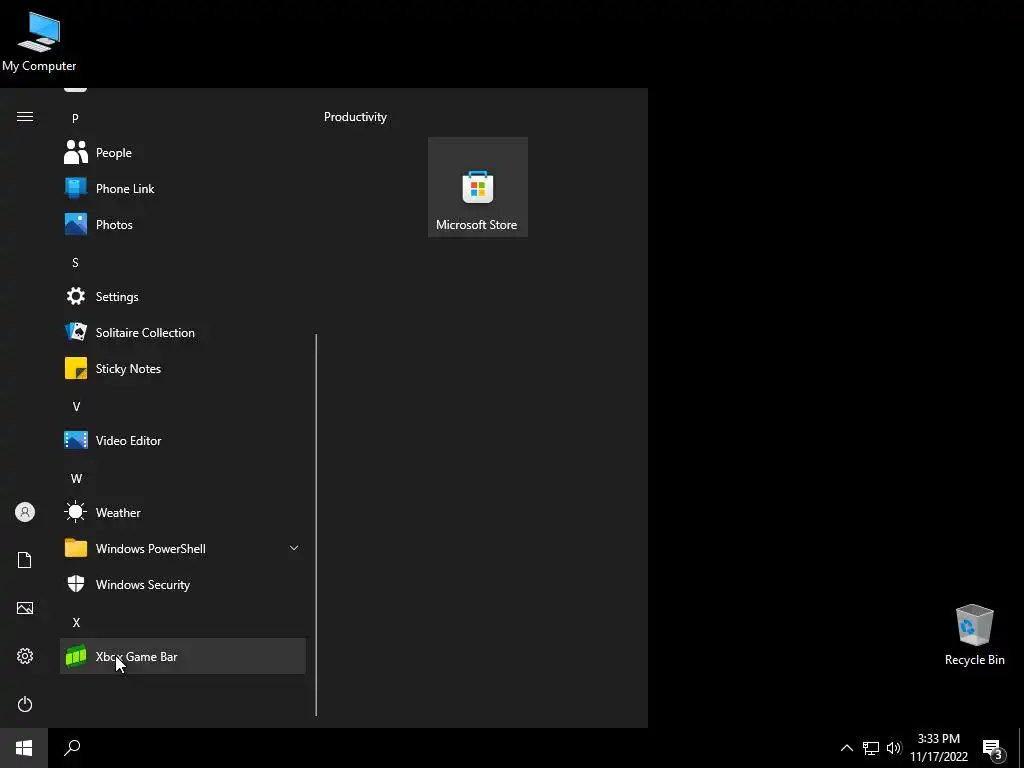The width and height of the screenshot is (1024, 768).
Task: Jump to letter P section header
Action: pyautogui.click(x=75, y=118)
